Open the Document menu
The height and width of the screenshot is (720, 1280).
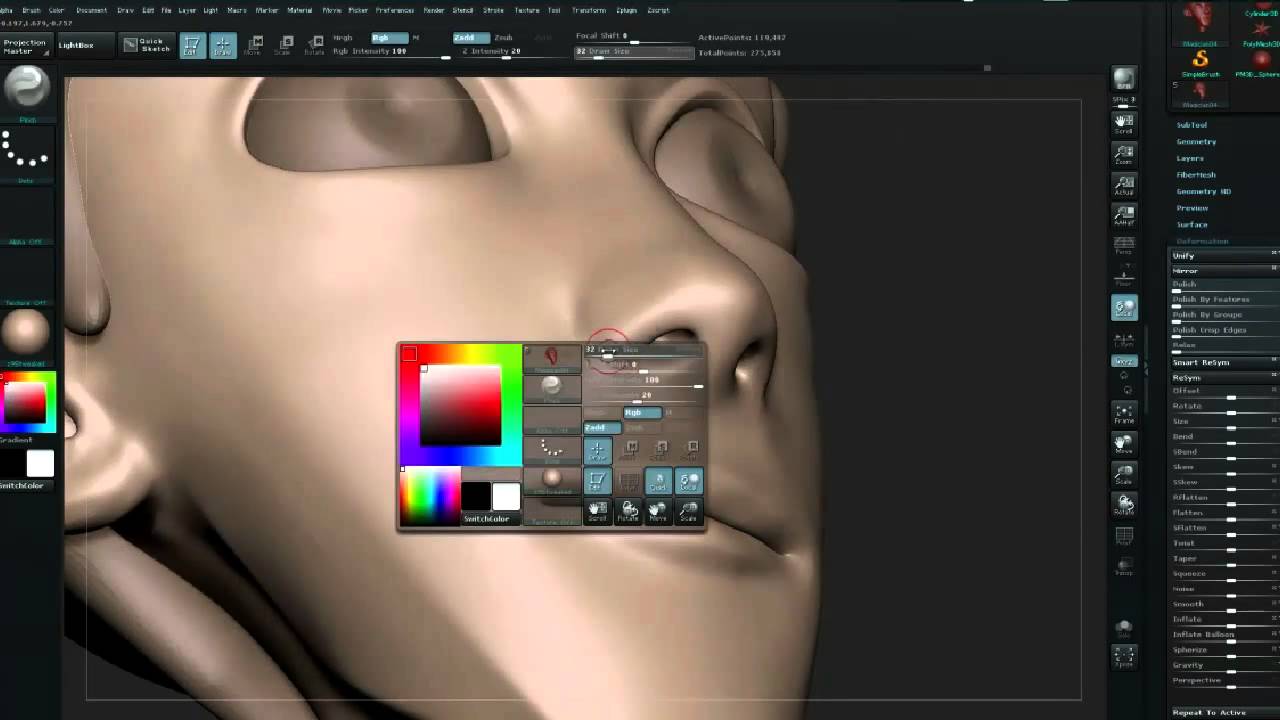(x=91, y=10)
